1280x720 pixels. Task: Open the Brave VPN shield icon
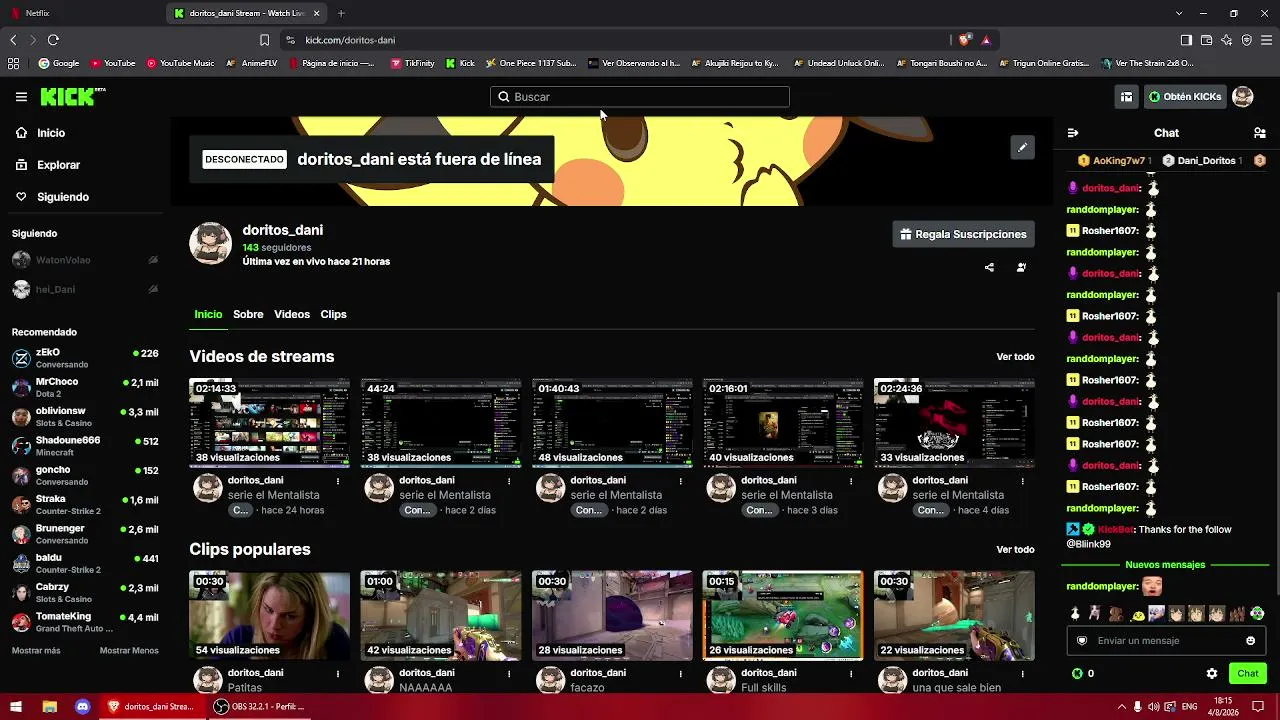[1247, 40]
